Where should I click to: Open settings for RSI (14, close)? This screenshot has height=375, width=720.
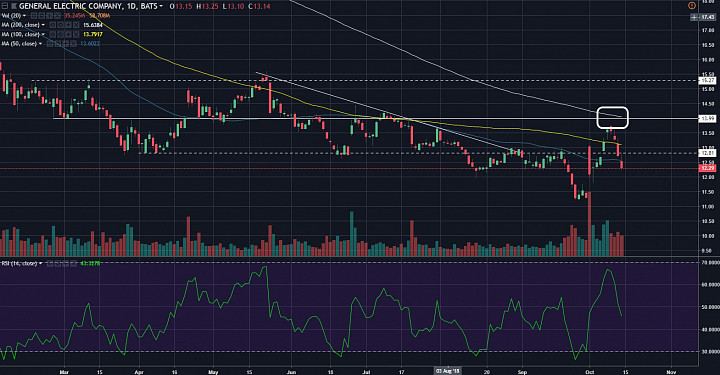(57, 263)
